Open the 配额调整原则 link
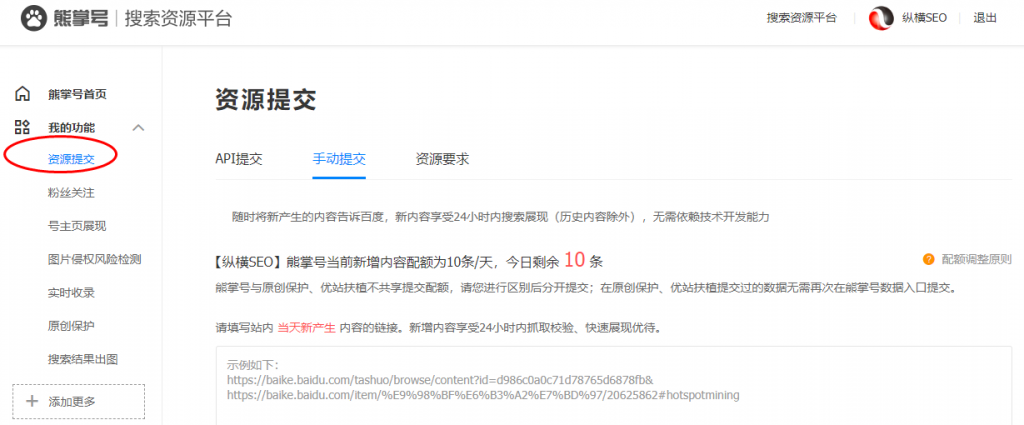Viewport: 1024px width, 425px height. point(976,259)
